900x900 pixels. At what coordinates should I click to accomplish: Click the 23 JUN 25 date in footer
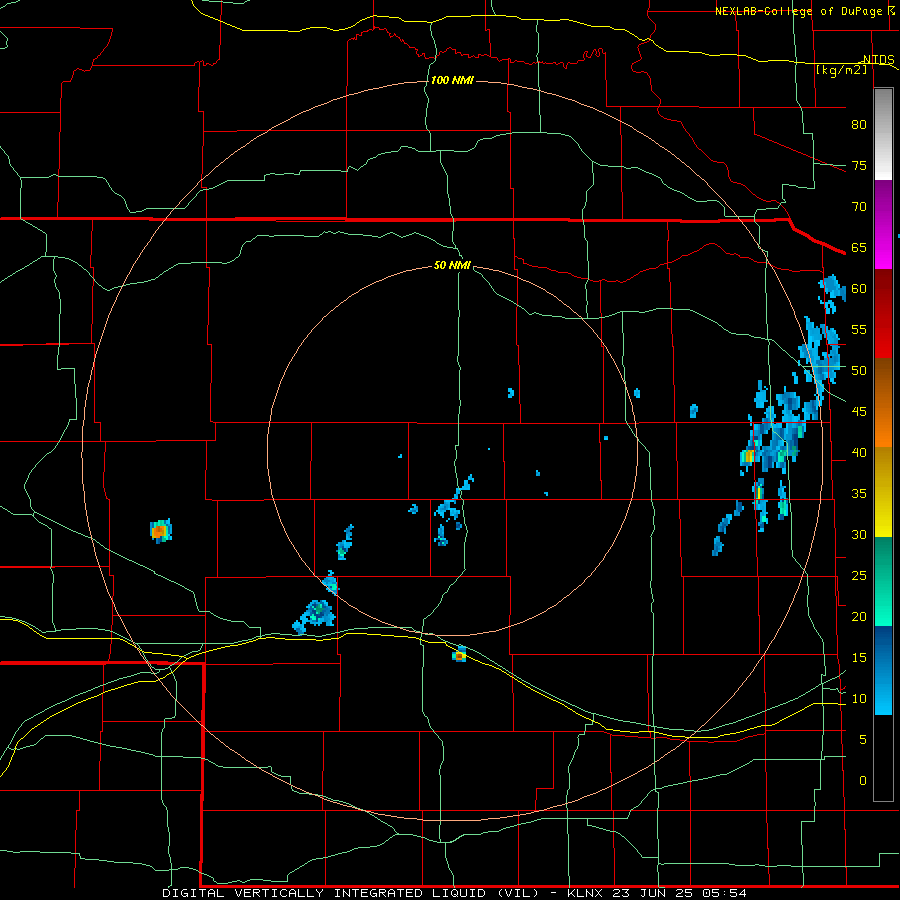654,893
